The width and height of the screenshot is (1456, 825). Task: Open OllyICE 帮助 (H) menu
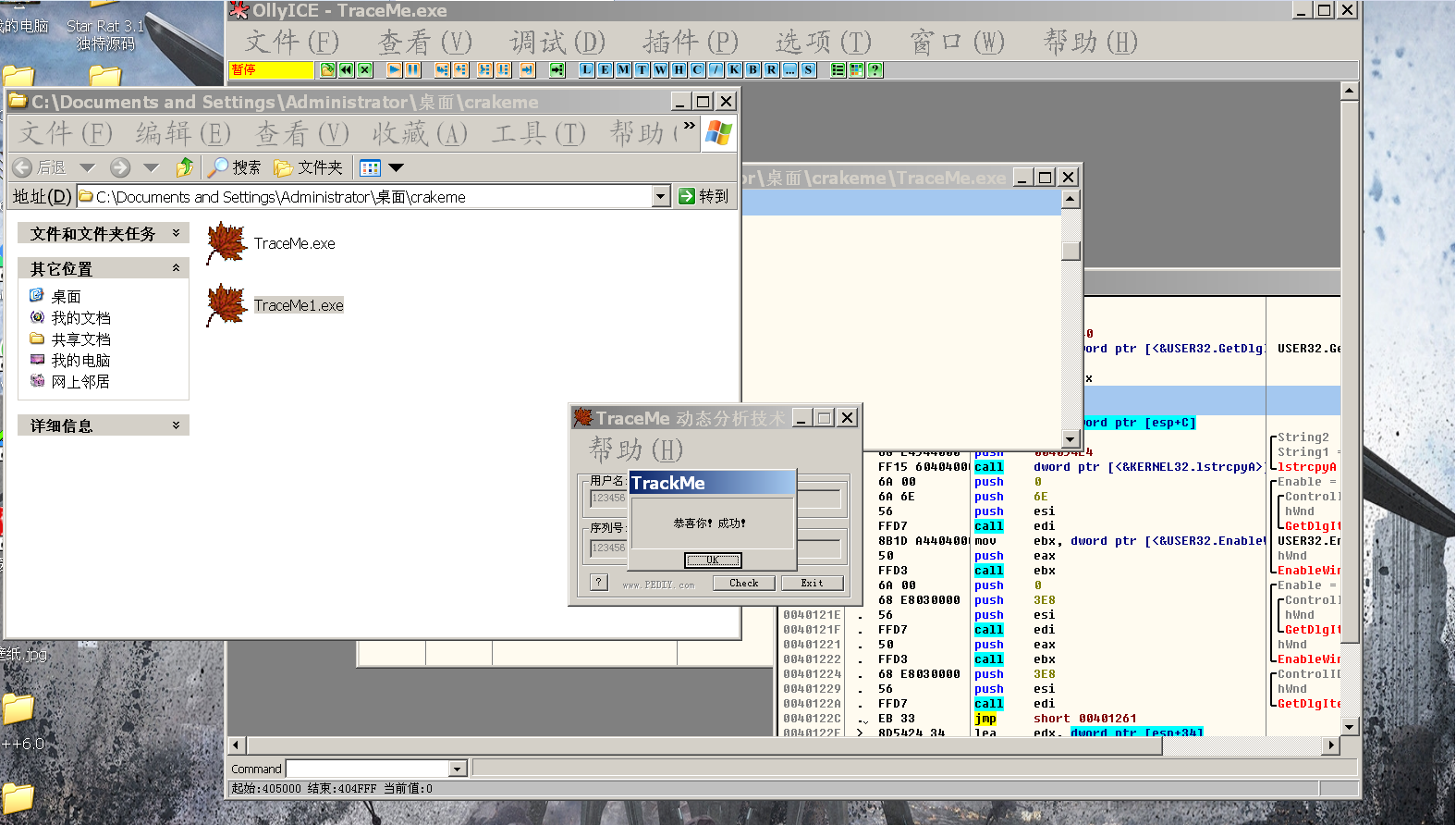point(1090,42)
